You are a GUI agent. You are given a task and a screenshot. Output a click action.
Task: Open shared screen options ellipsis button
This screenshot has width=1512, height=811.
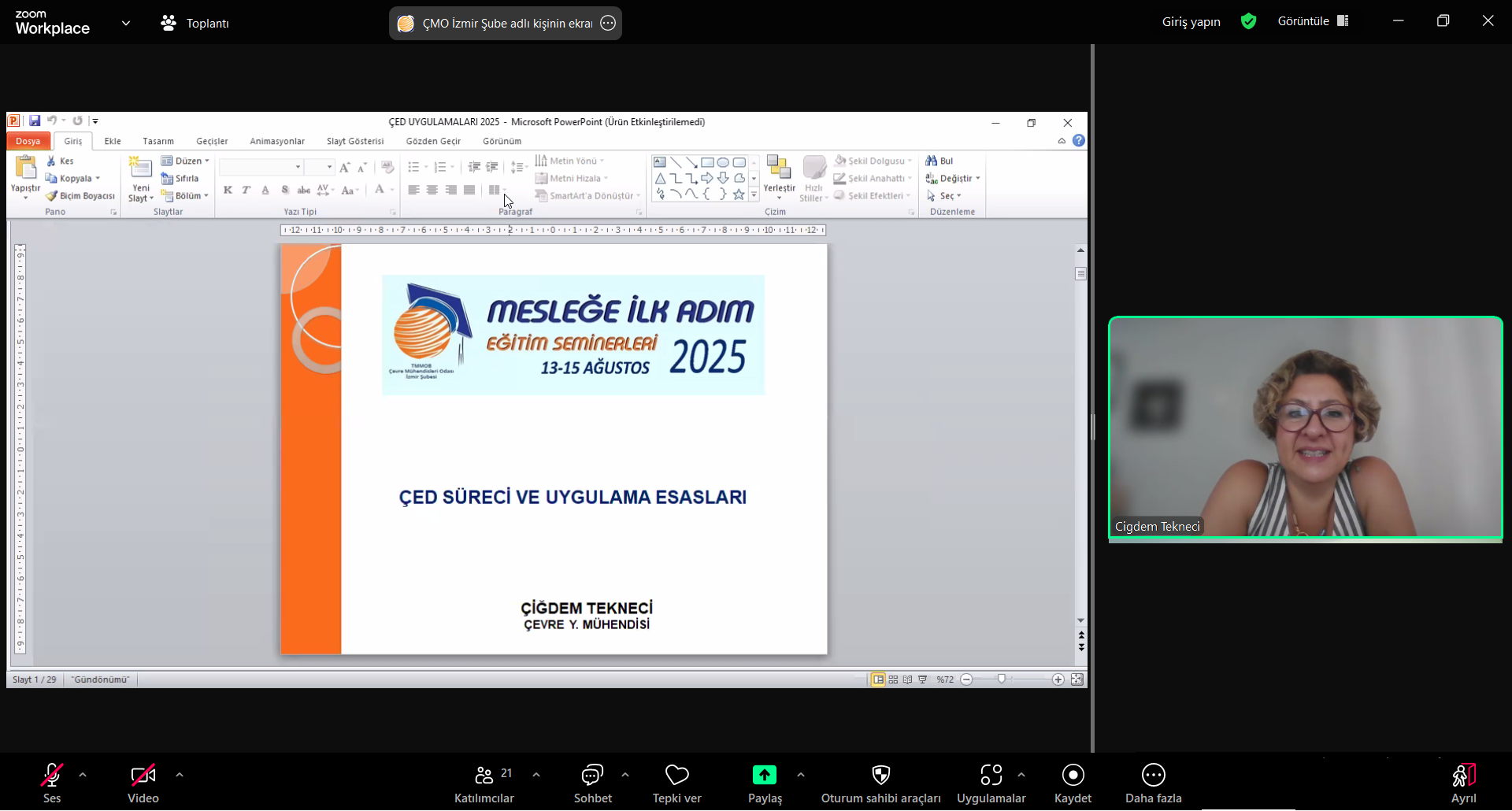pos(608,24)
